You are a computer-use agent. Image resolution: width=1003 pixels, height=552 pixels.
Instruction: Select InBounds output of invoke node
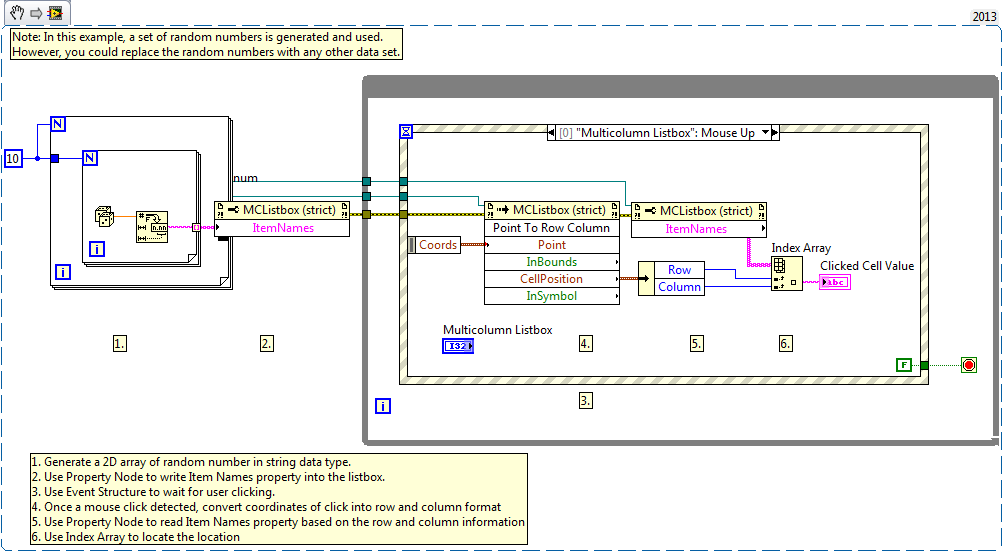pyautogui.click(x=551, y=262)
